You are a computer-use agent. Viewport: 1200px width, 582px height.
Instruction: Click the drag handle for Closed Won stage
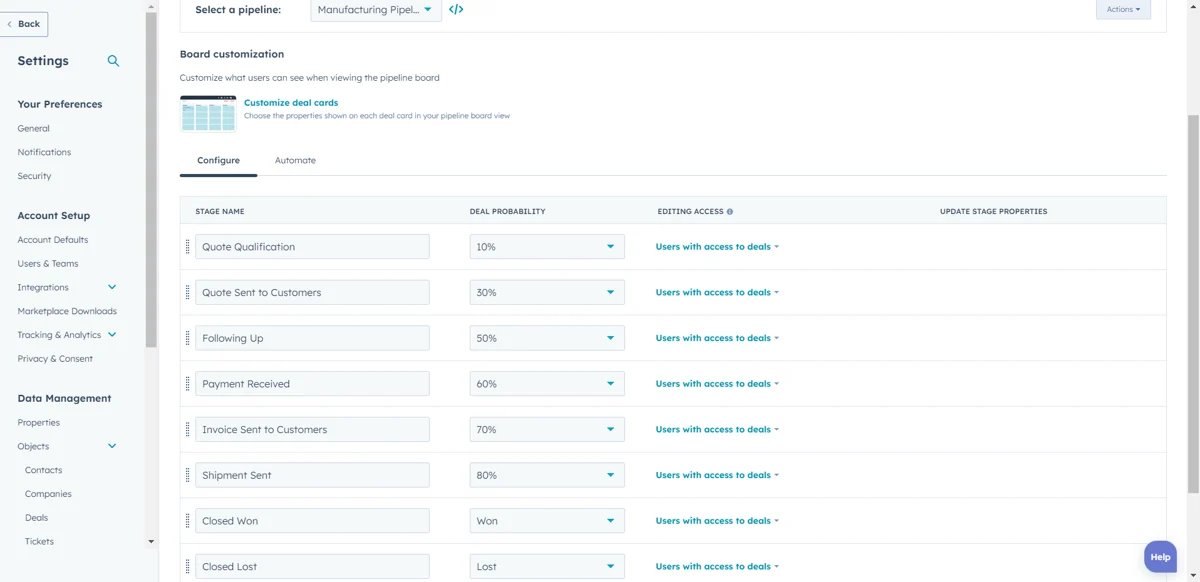188,520
